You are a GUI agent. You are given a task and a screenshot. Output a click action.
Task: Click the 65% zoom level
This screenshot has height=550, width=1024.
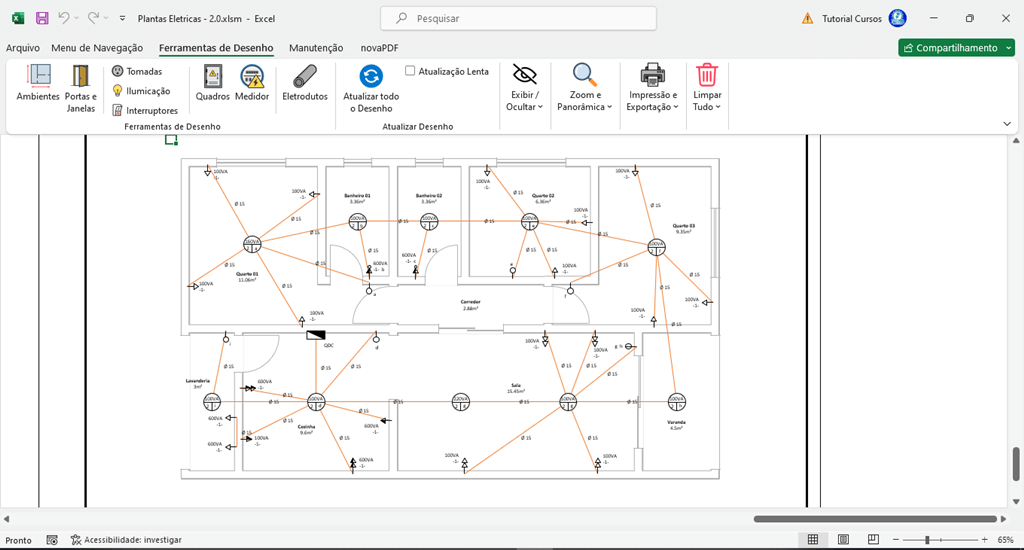(1006, 540)
